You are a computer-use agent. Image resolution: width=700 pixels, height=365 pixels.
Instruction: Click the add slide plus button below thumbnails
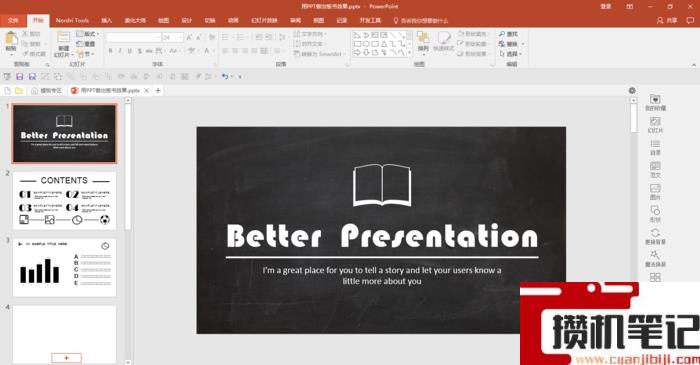(67, 358)
